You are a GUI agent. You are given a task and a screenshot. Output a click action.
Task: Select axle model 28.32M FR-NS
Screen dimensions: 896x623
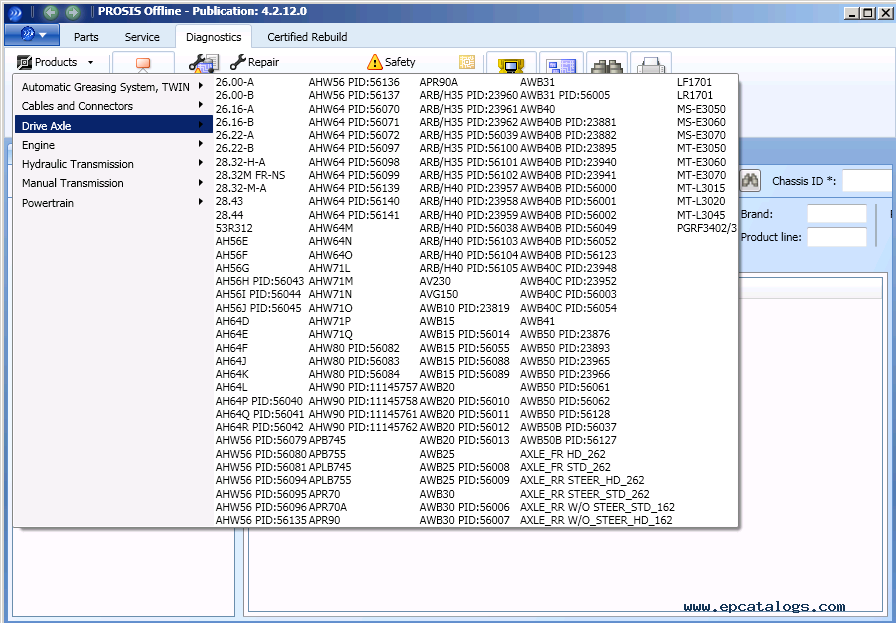coord(250,175)
